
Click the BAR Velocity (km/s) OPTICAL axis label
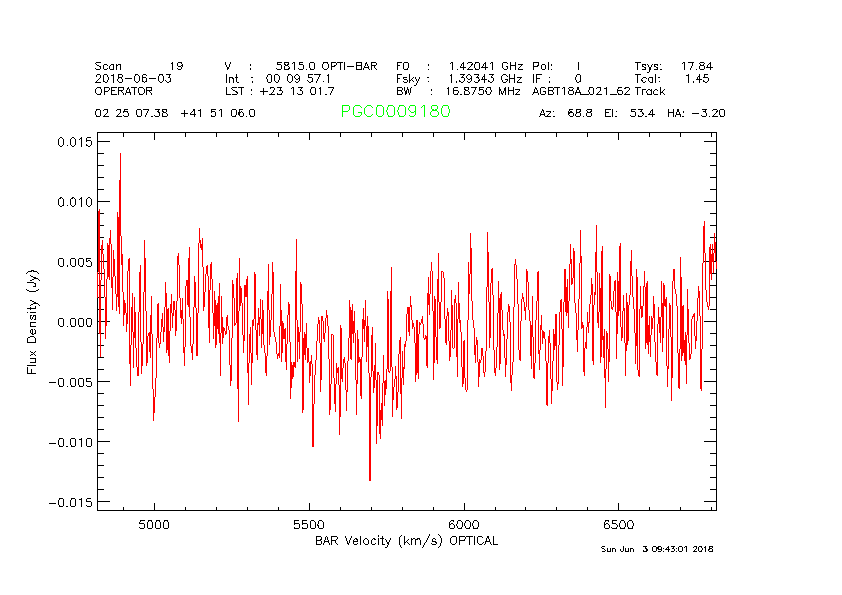click(406, 540)
